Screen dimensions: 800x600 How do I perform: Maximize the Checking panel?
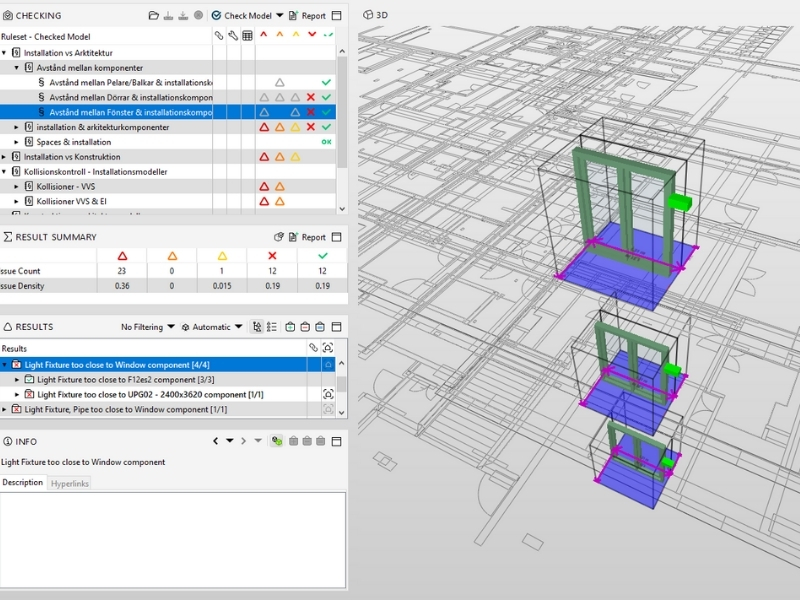click(x=337, y=16)
